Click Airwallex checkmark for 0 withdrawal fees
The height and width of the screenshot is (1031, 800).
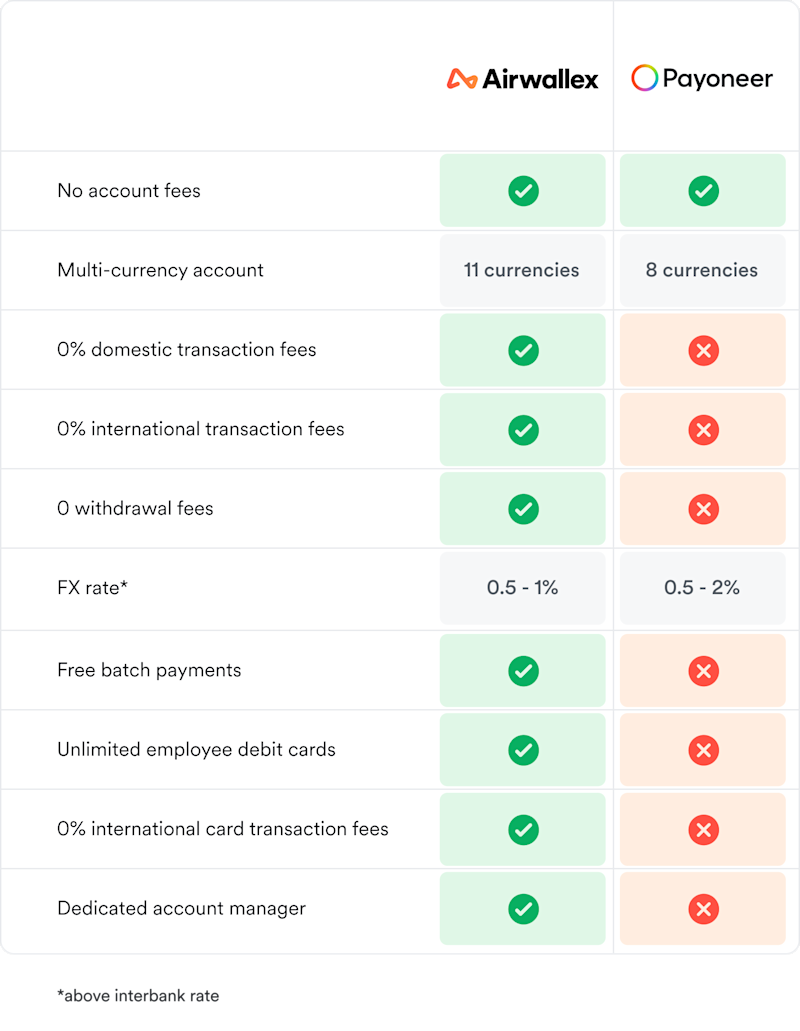[x=523, y=509]
